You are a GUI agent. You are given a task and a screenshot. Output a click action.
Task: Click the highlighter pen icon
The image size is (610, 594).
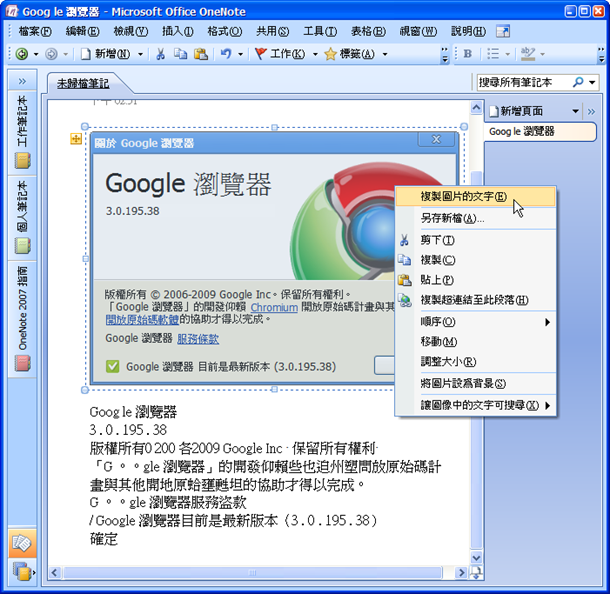[528, 54]
